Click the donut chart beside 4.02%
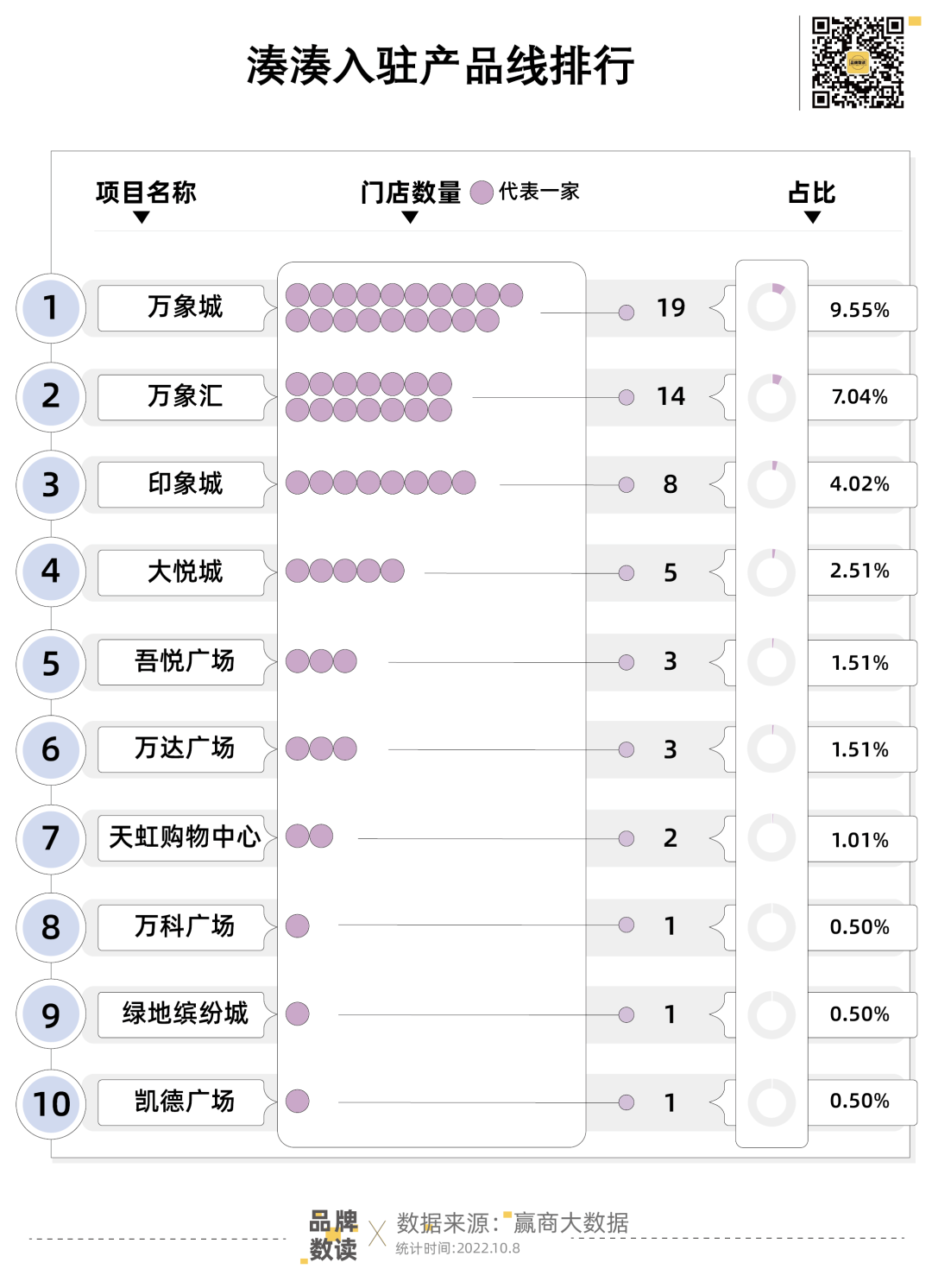 (771, 485)
